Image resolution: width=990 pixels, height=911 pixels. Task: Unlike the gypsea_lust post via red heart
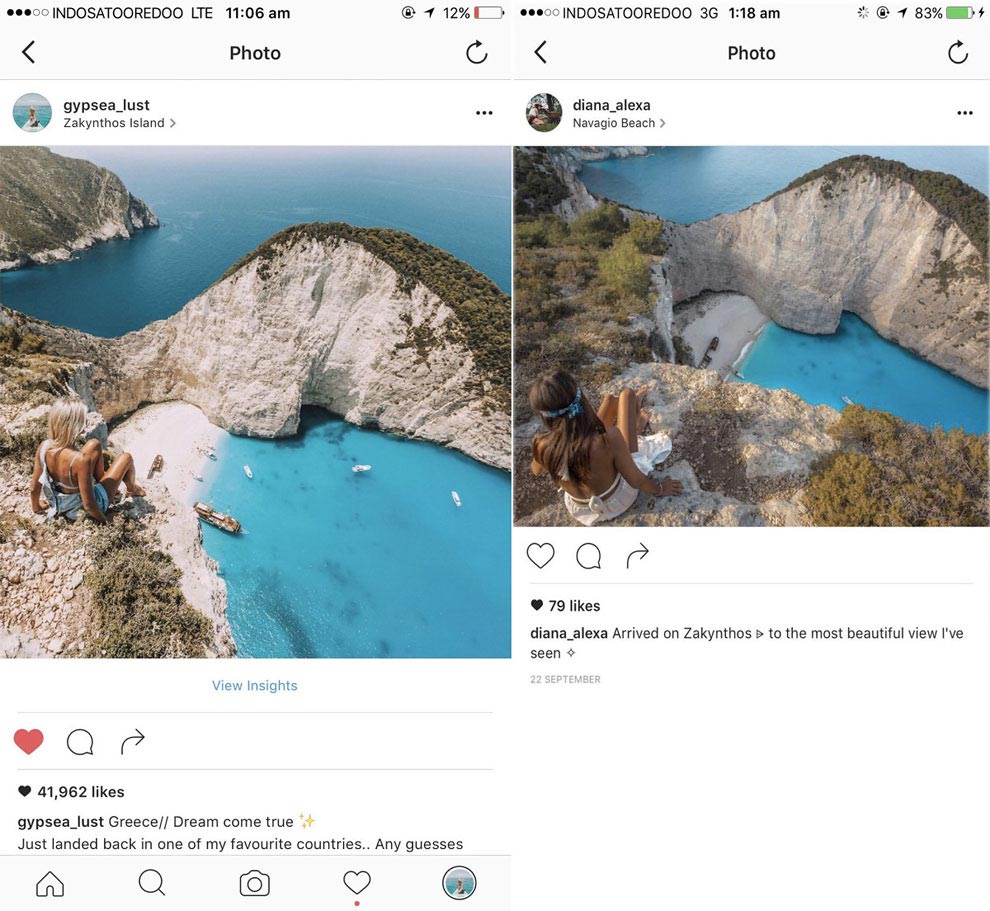(x=29, y=742)
